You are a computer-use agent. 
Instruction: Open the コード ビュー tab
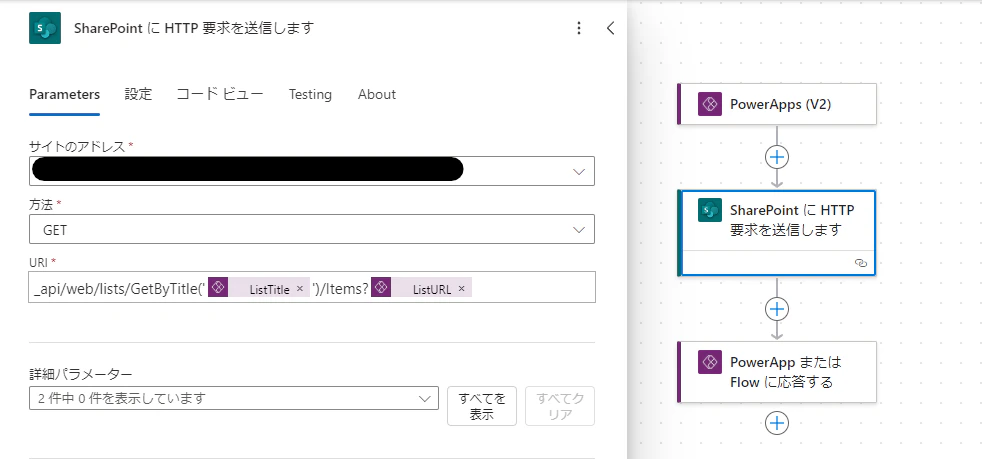point(220,95)
